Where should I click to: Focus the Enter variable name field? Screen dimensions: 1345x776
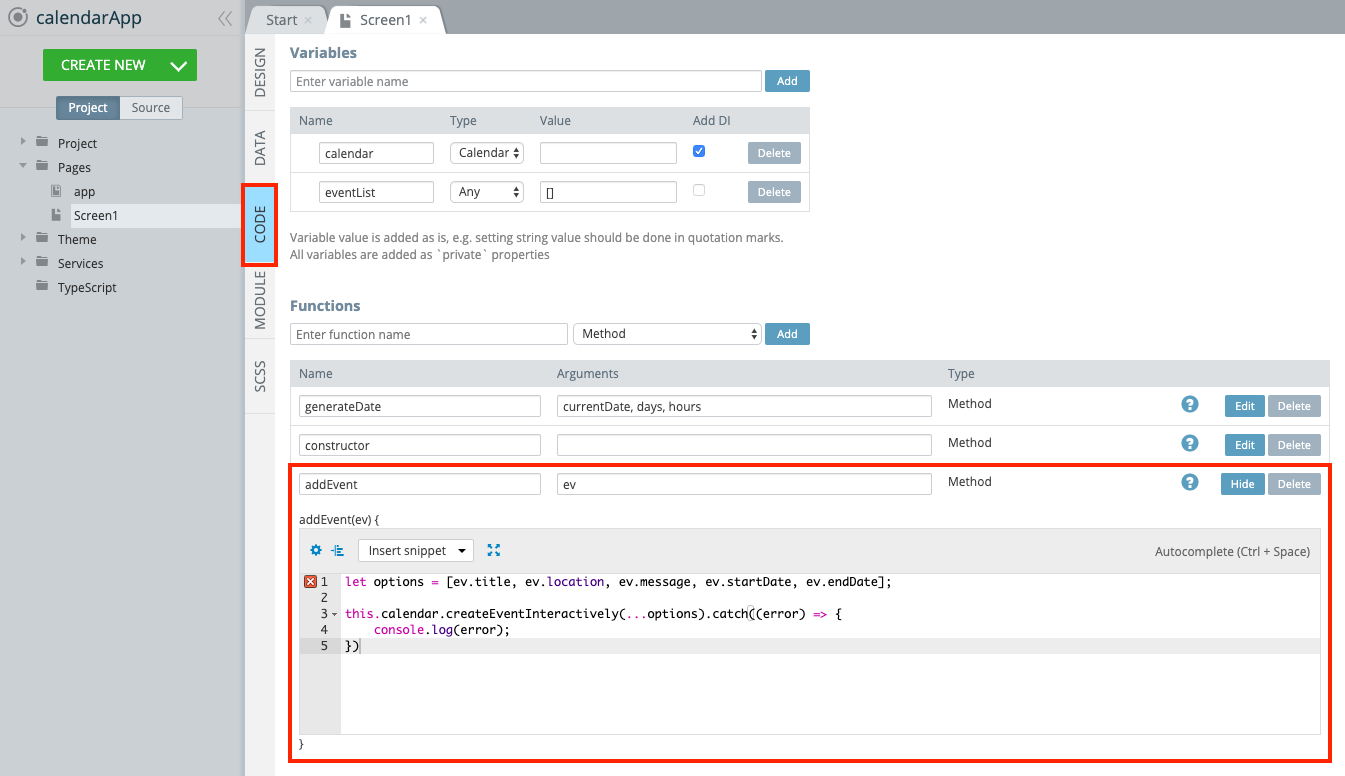526,81
